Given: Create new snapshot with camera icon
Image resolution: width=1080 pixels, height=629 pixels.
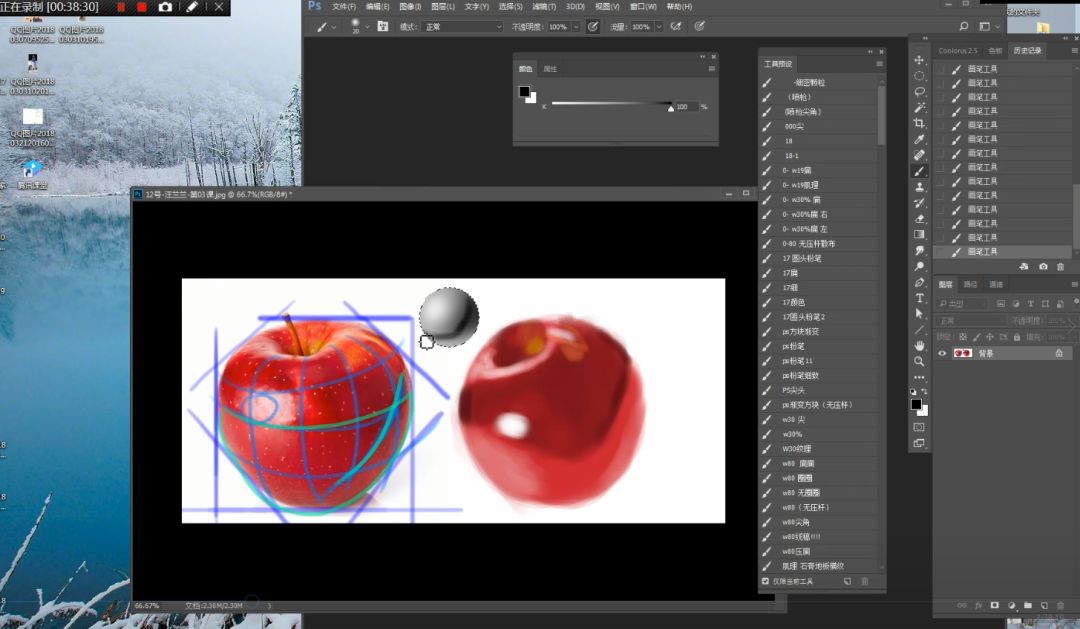Looking at the screenshot, I should (1043, 267).
